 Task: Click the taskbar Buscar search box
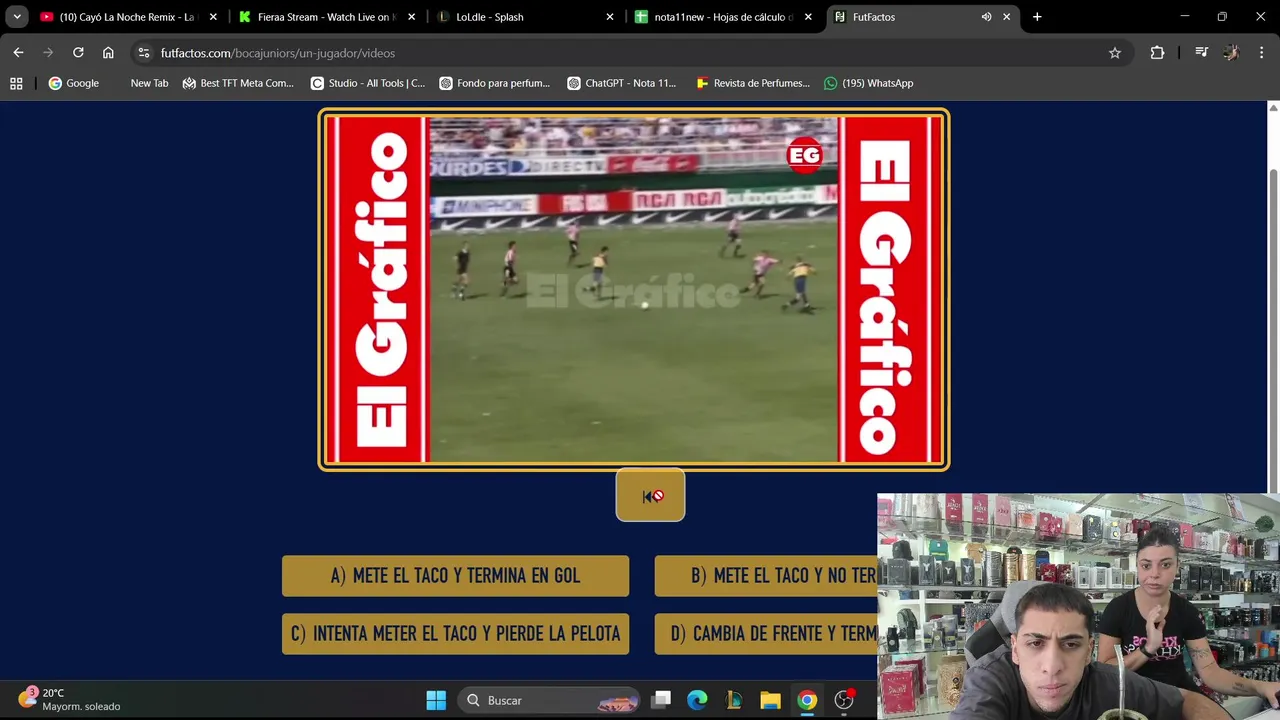click(549, 700)
